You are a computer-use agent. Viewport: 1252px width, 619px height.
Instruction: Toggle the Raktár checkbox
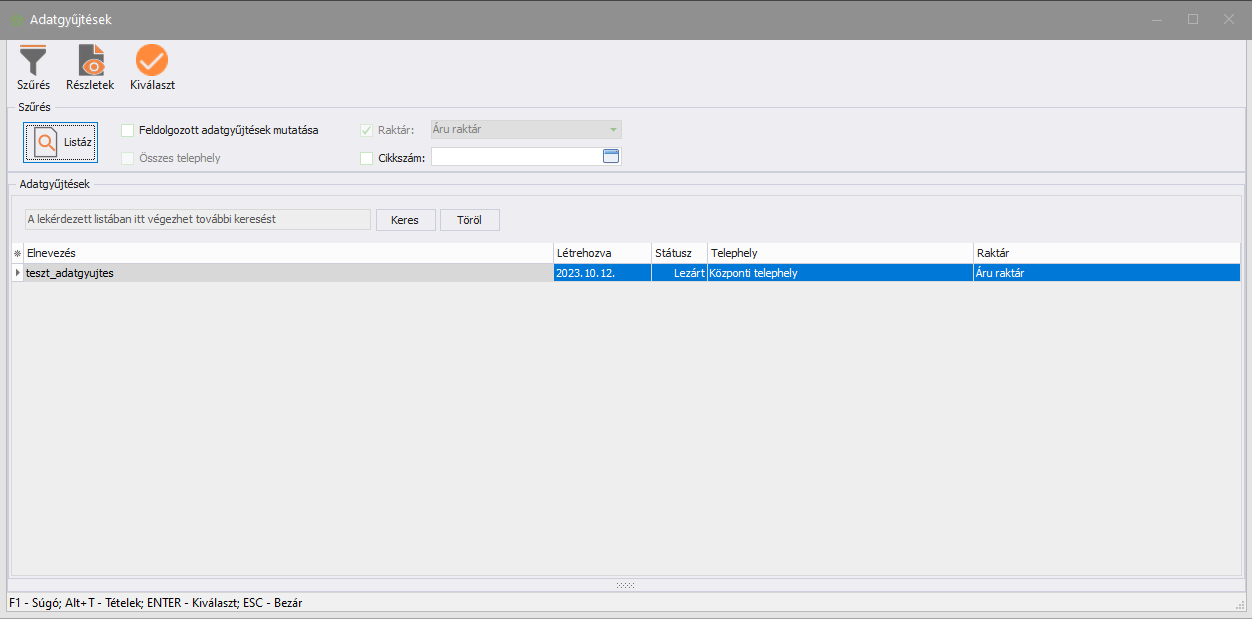pyautogui.click(x=367, y=130)
